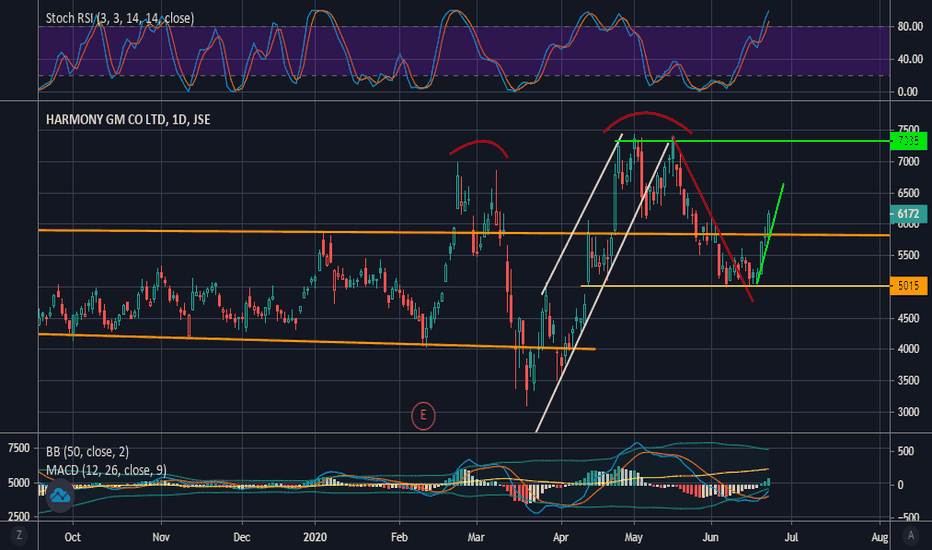Click the Mar date axis label
This screenshot has height=550, width=932.
click(x=476, y=538)
